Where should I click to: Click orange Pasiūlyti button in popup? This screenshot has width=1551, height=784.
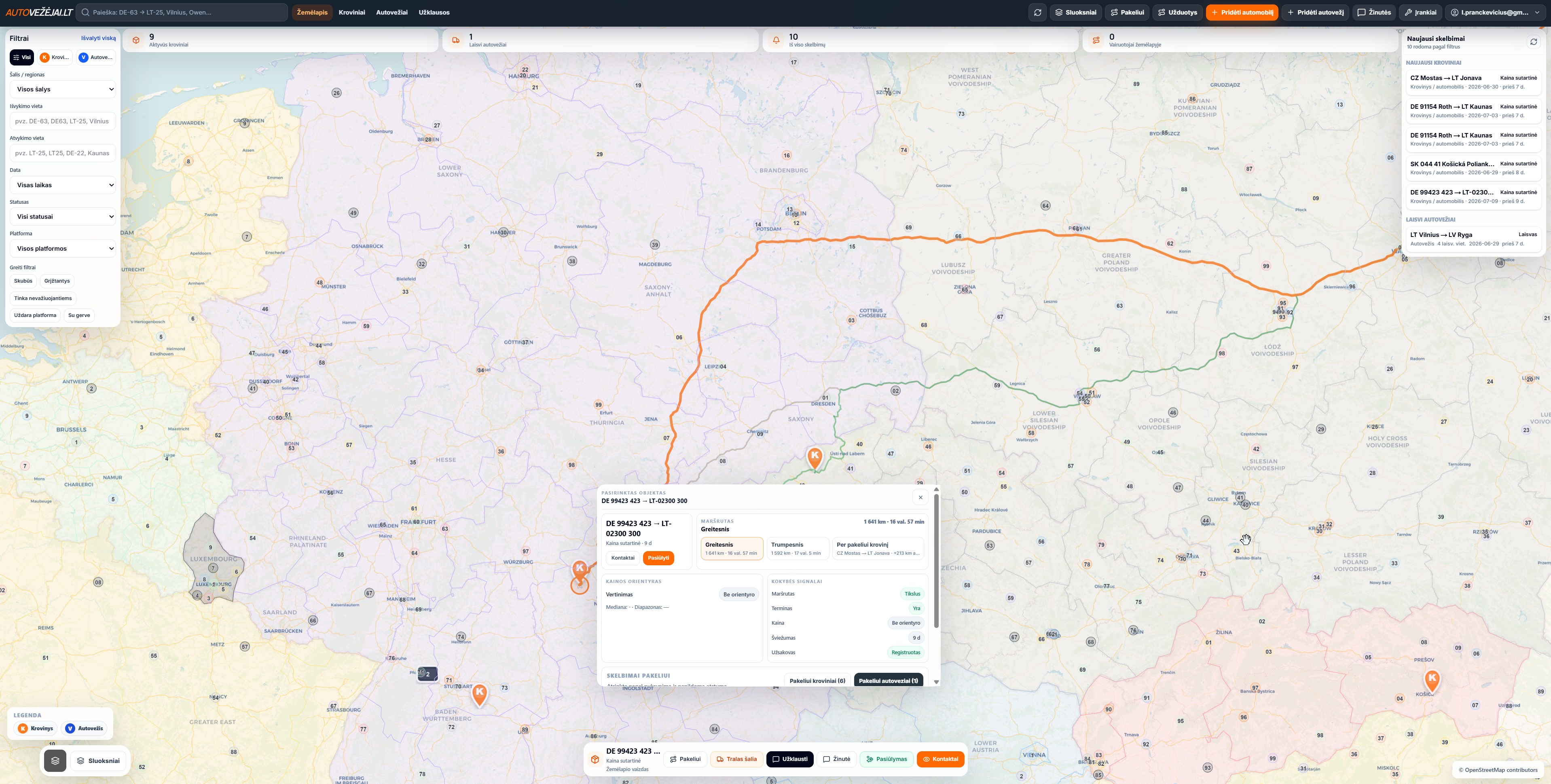point(658,558)
